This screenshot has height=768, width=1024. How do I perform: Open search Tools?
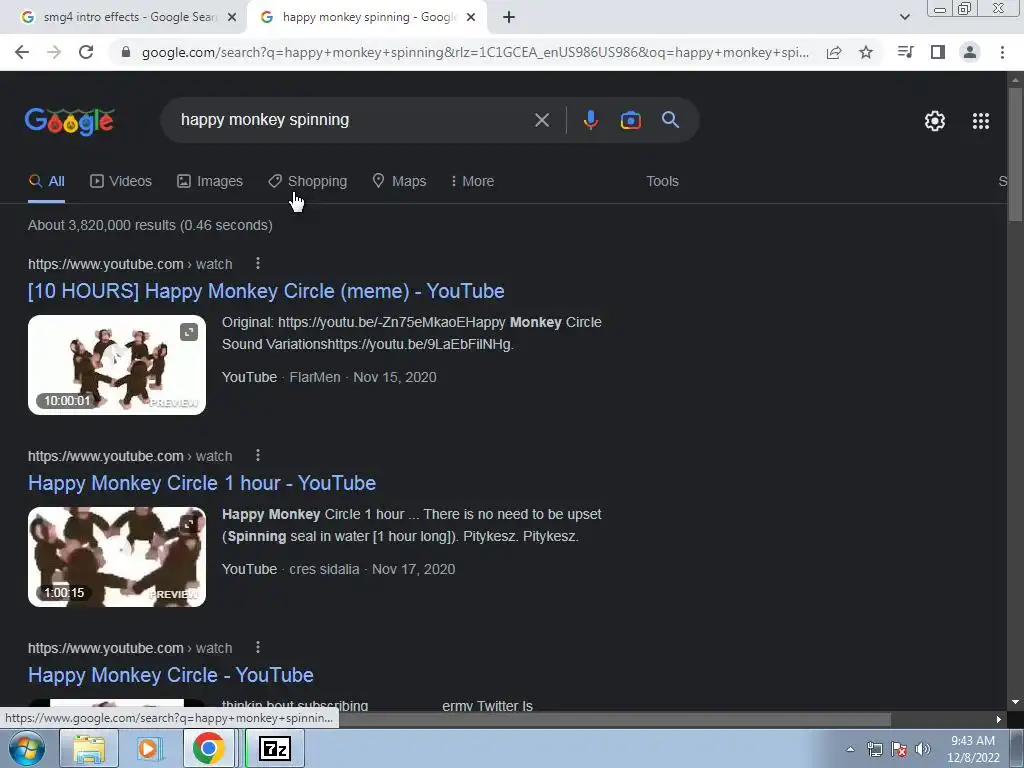click(662, 182)
